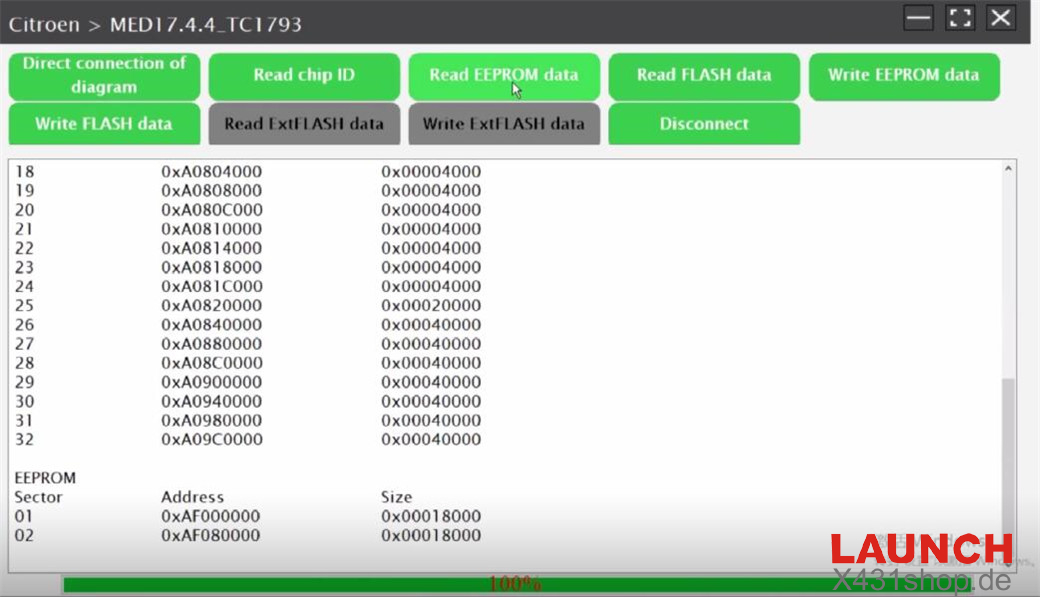The width and height of the screenshot is (1040, 597).
Task: Select EEPROM sector 02 address 0xAF080000
Action: point(211,535)
